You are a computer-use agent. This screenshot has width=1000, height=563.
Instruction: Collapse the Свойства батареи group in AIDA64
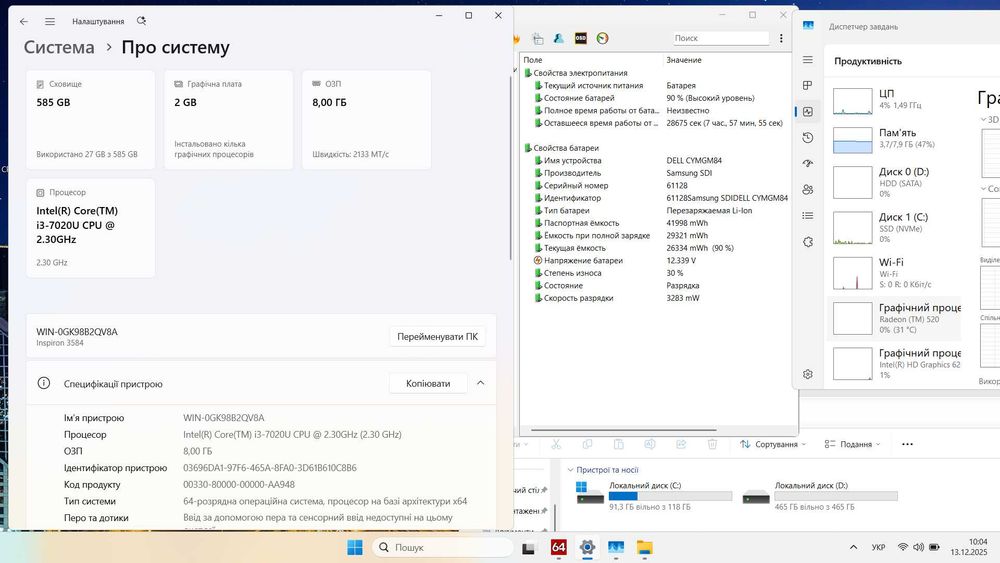click(528, 148)
